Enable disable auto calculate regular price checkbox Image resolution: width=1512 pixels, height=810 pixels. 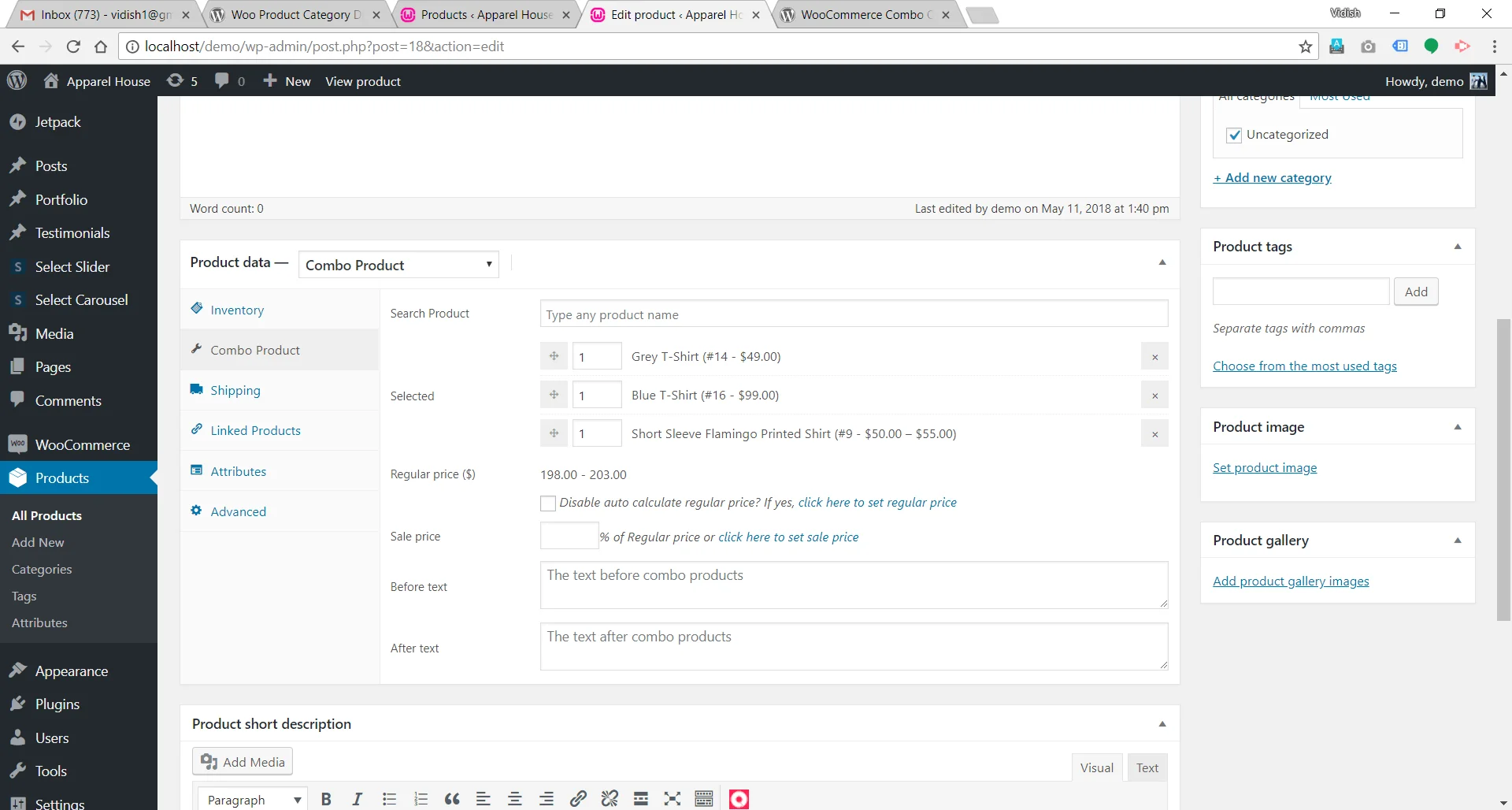click(x=548, y=503)
